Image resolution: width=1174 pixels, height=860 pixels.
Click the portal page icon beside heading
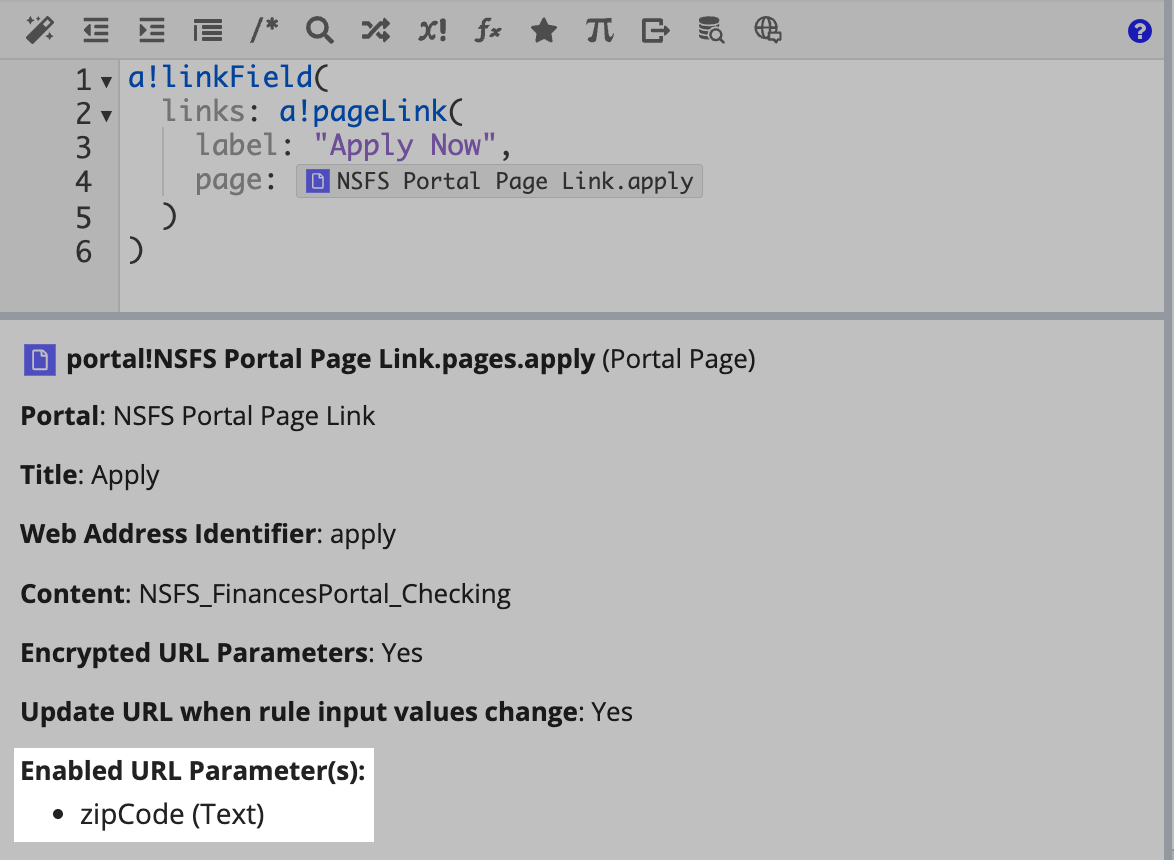click(x=40, y=360)
